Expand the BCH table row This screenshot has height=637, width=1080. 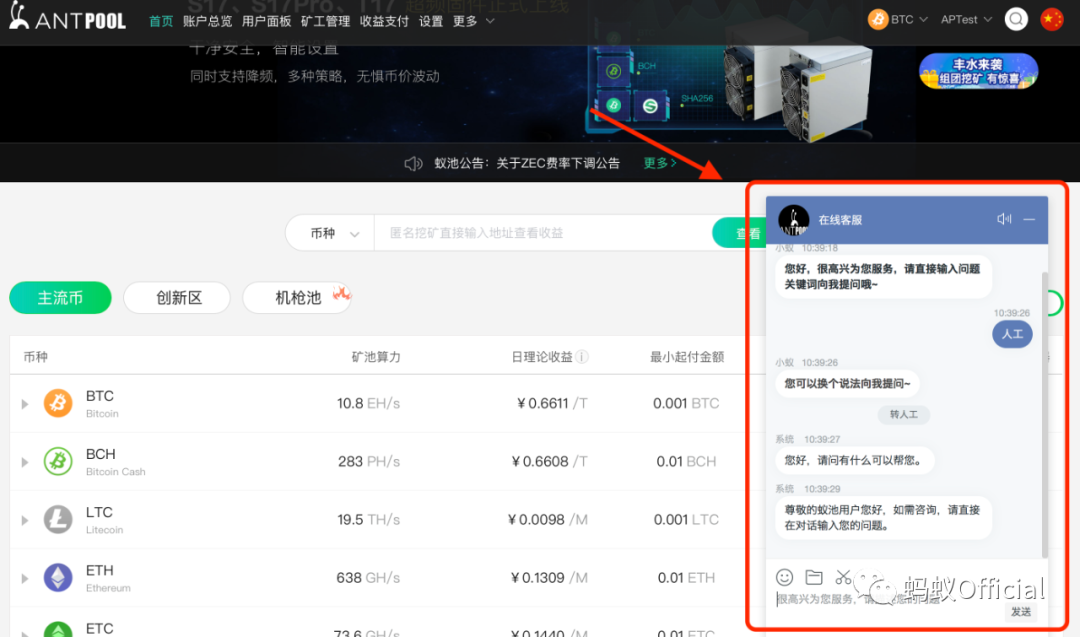pos(25,462)
